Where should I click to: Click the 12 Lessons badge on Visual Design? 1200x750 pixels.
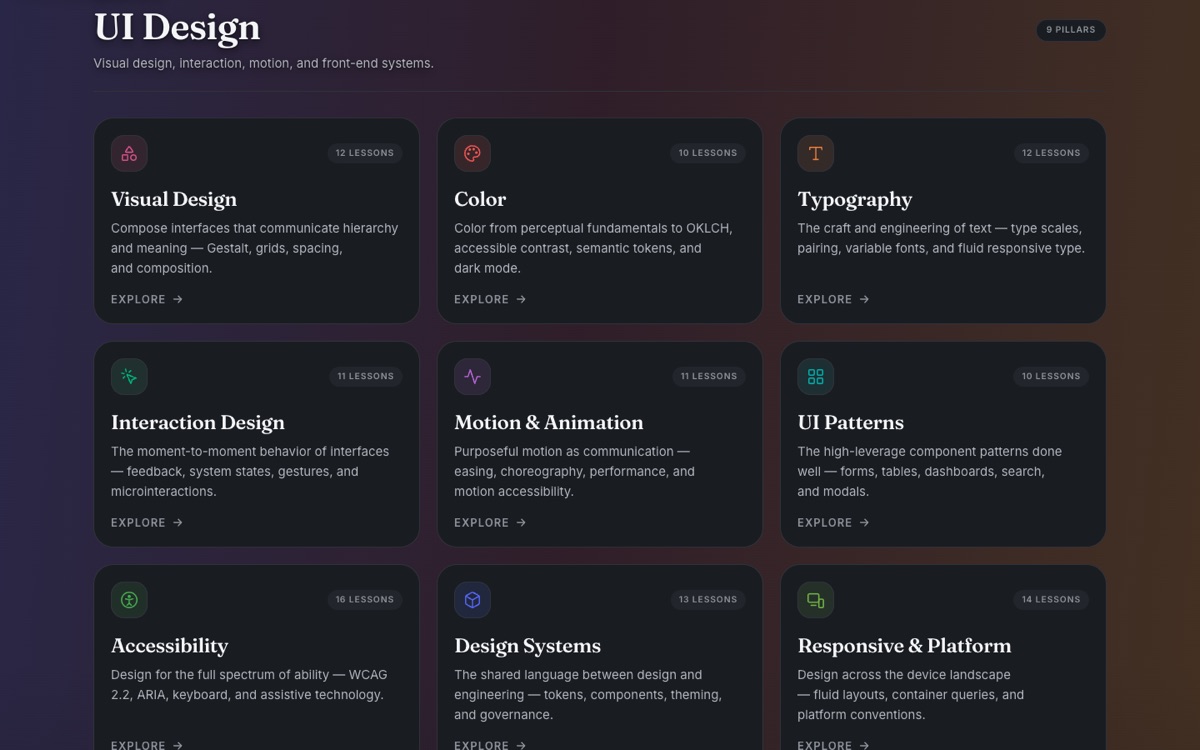tap(365, 153)
